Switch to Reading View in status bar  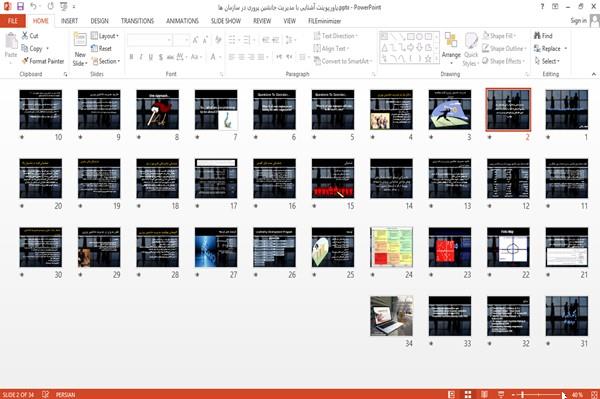coord(484,394)
